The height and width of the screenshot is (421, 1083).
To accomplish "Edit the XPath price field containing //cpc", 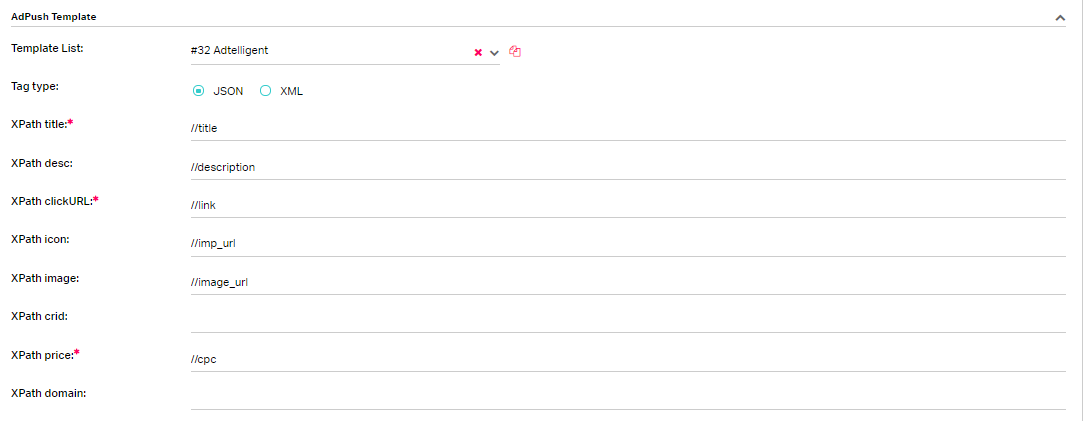I will tap(629, 359).
